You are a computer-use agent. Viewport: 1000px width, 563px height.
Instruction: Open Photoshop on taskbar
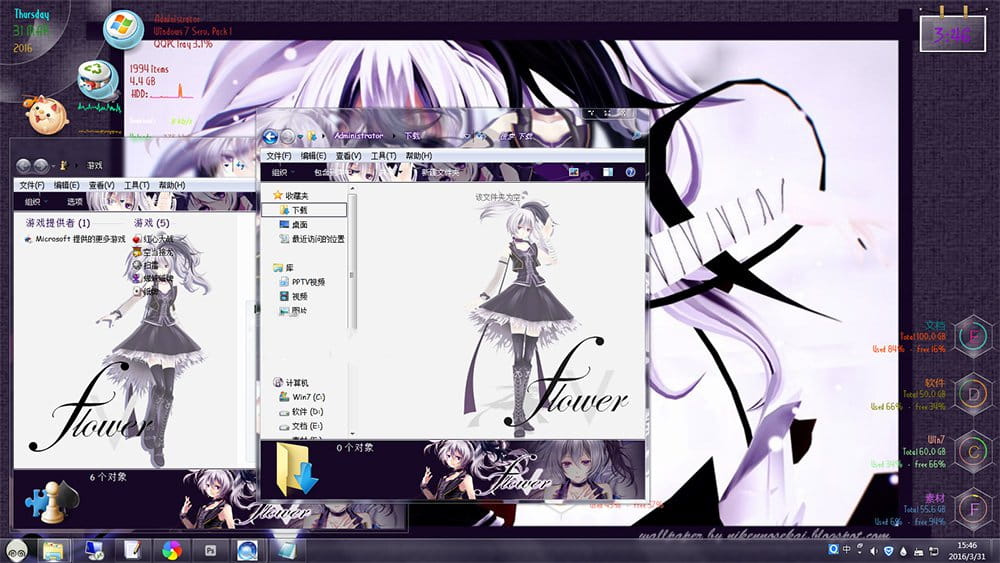pos(210,550)
